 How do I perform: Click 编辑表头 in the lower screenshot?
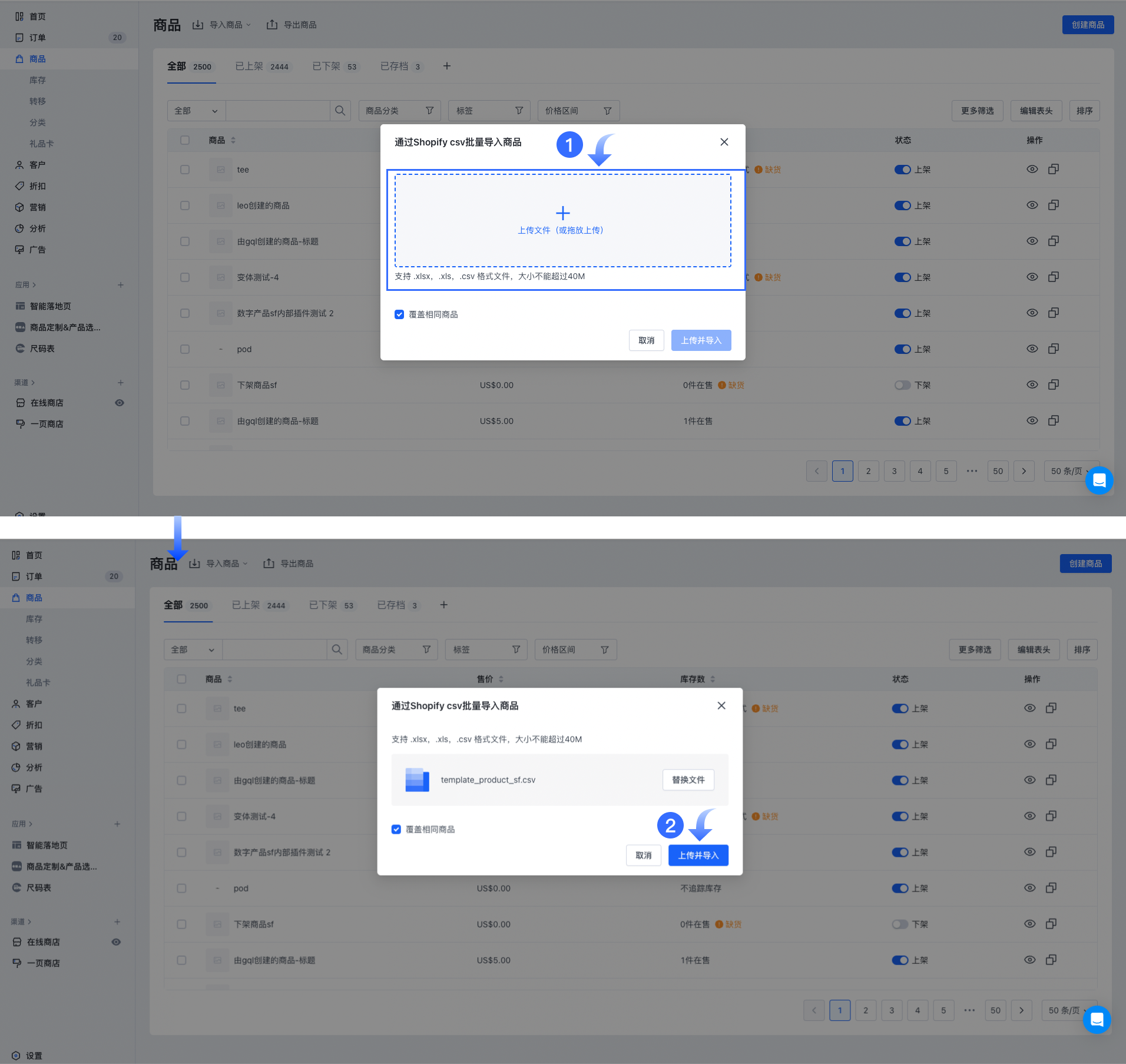(x=1034, y=649)
